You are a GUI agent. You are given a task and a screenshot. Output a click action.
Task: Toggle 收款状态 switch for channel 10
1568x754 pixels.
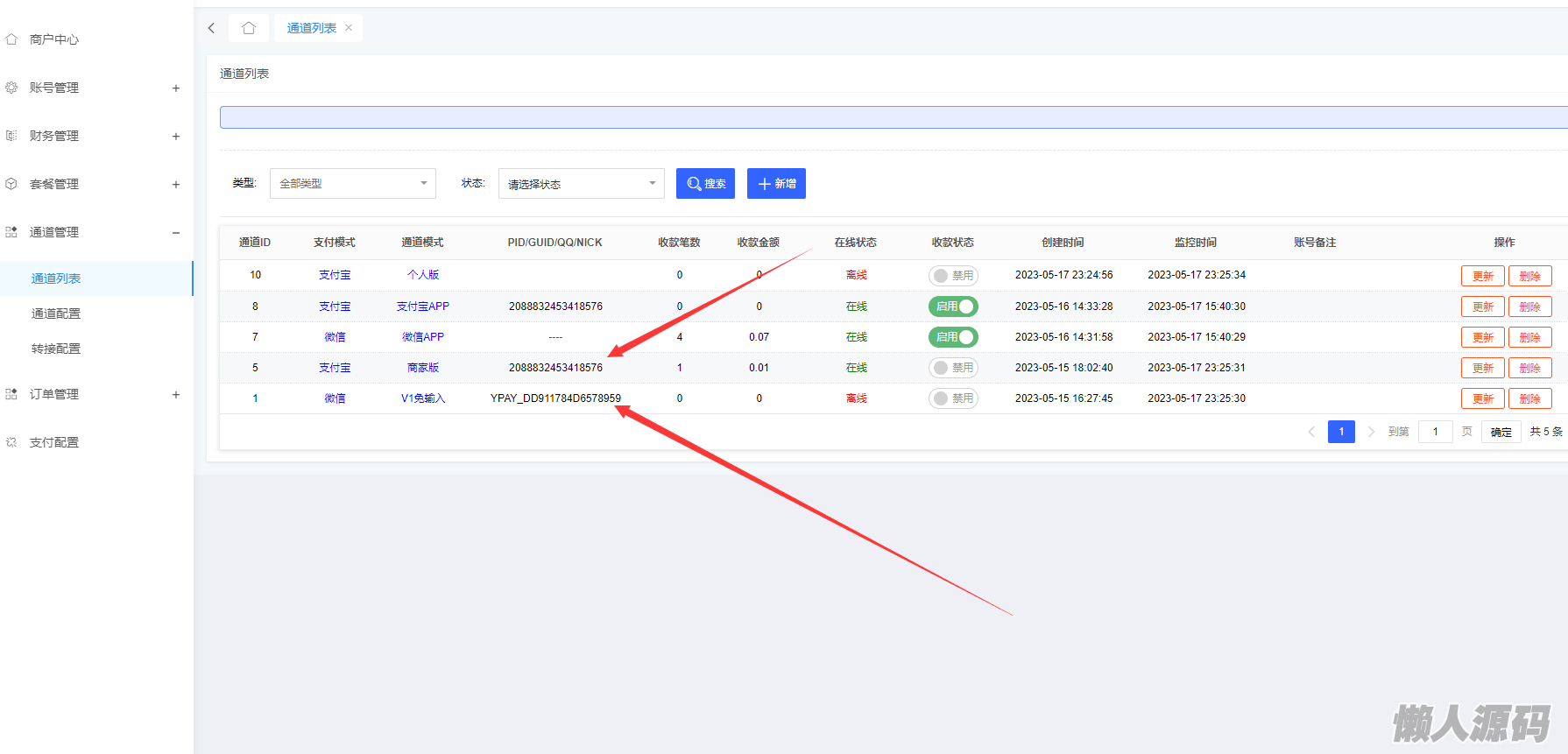(952, 276)
